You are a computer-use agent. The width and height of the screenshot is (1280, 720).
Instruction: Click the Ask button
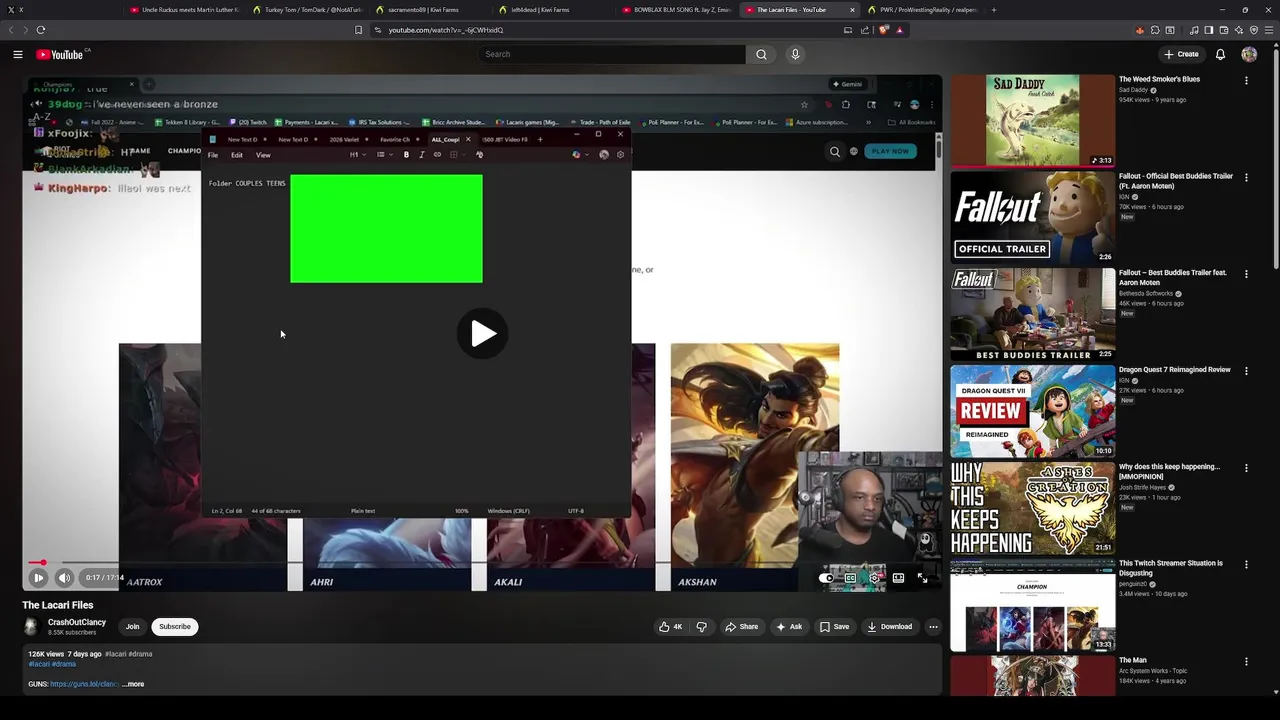tap(789, 627)
